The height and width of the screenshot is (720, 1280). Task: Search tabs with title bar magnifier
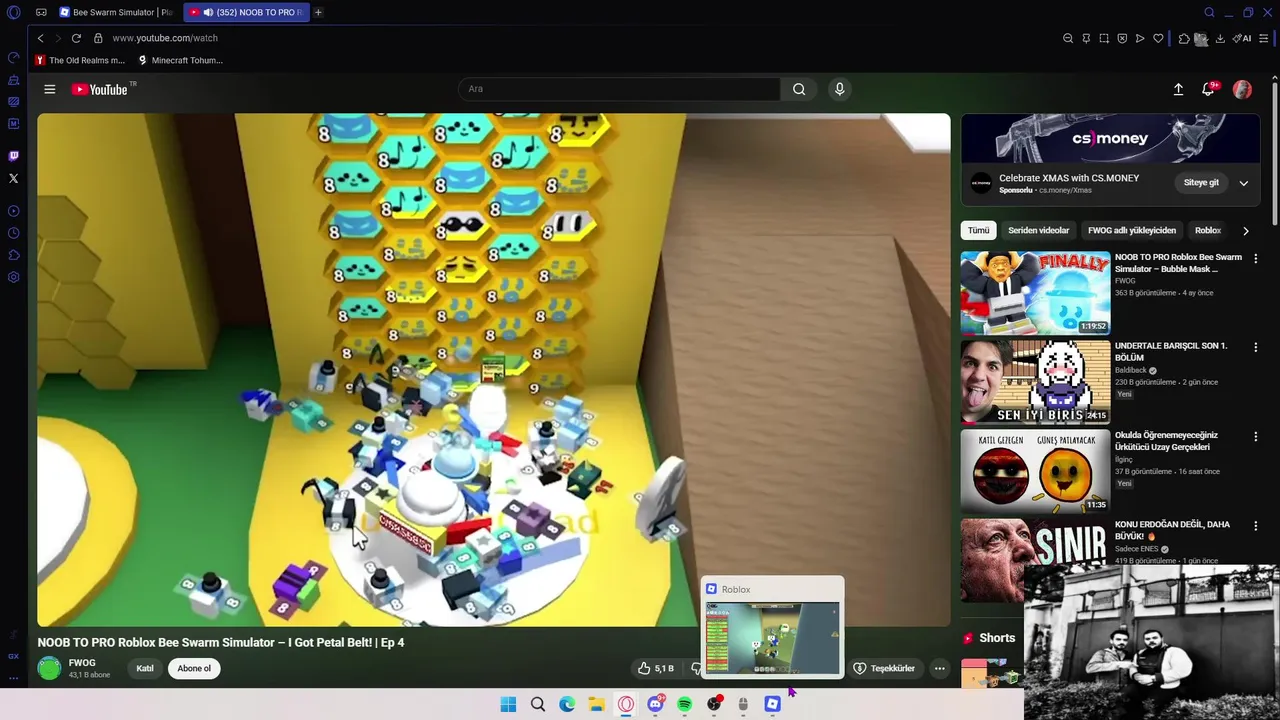point(1209,12)
